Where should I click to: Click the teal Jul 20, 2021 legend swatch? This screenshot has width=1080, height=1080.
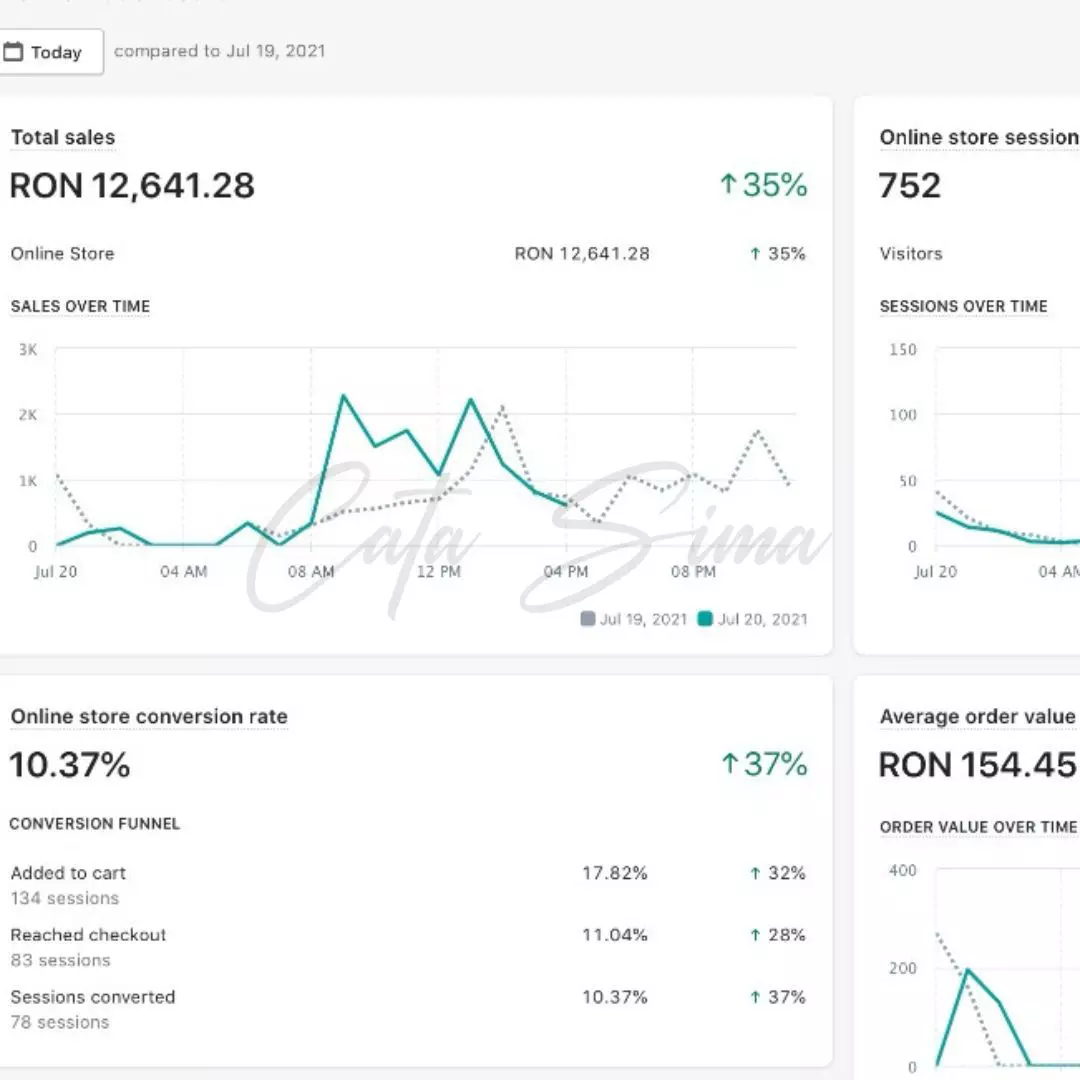(x=705, y=619)
